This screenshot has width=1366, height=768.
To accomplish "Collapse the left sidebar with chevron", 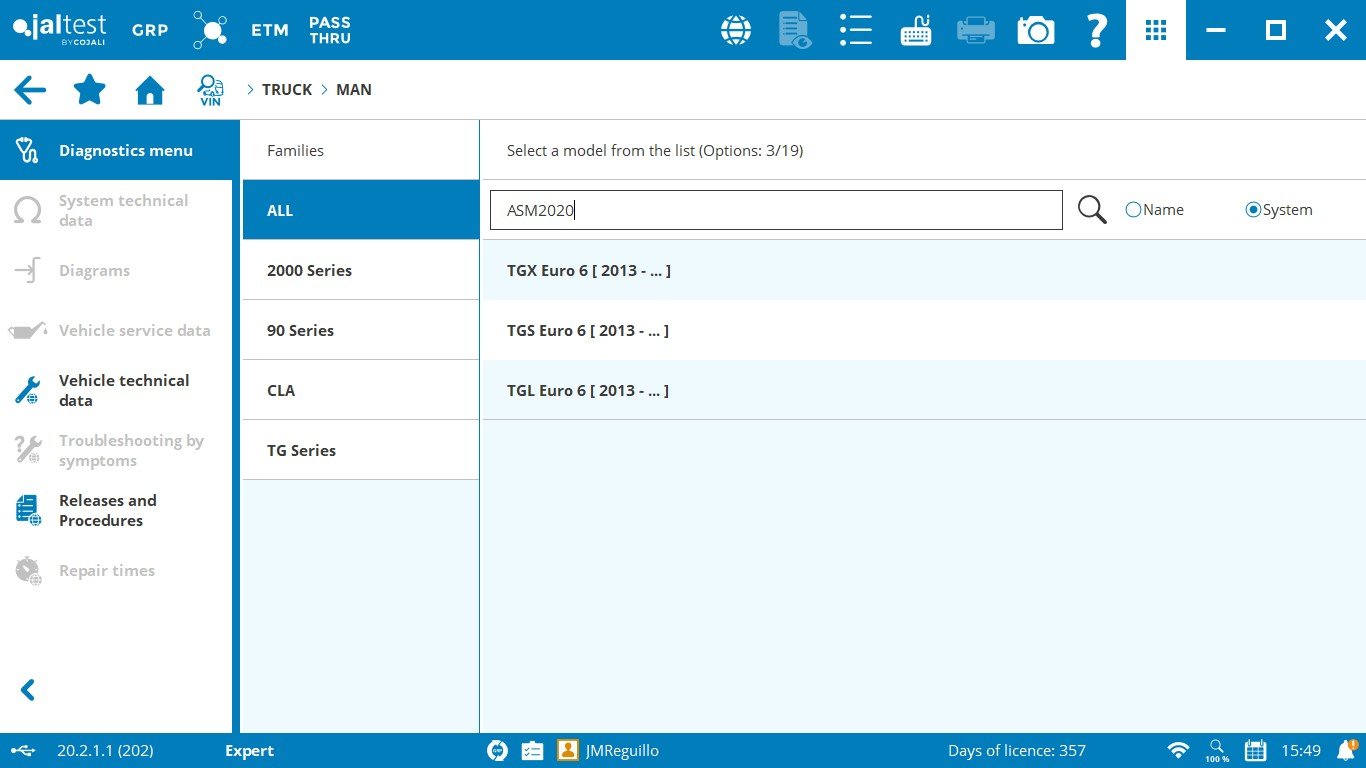I will click(x=28, y=690).
